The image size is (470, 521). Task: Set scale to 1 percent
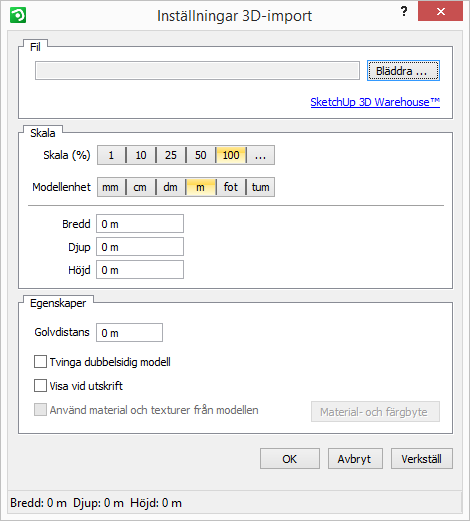coord(111,155)
